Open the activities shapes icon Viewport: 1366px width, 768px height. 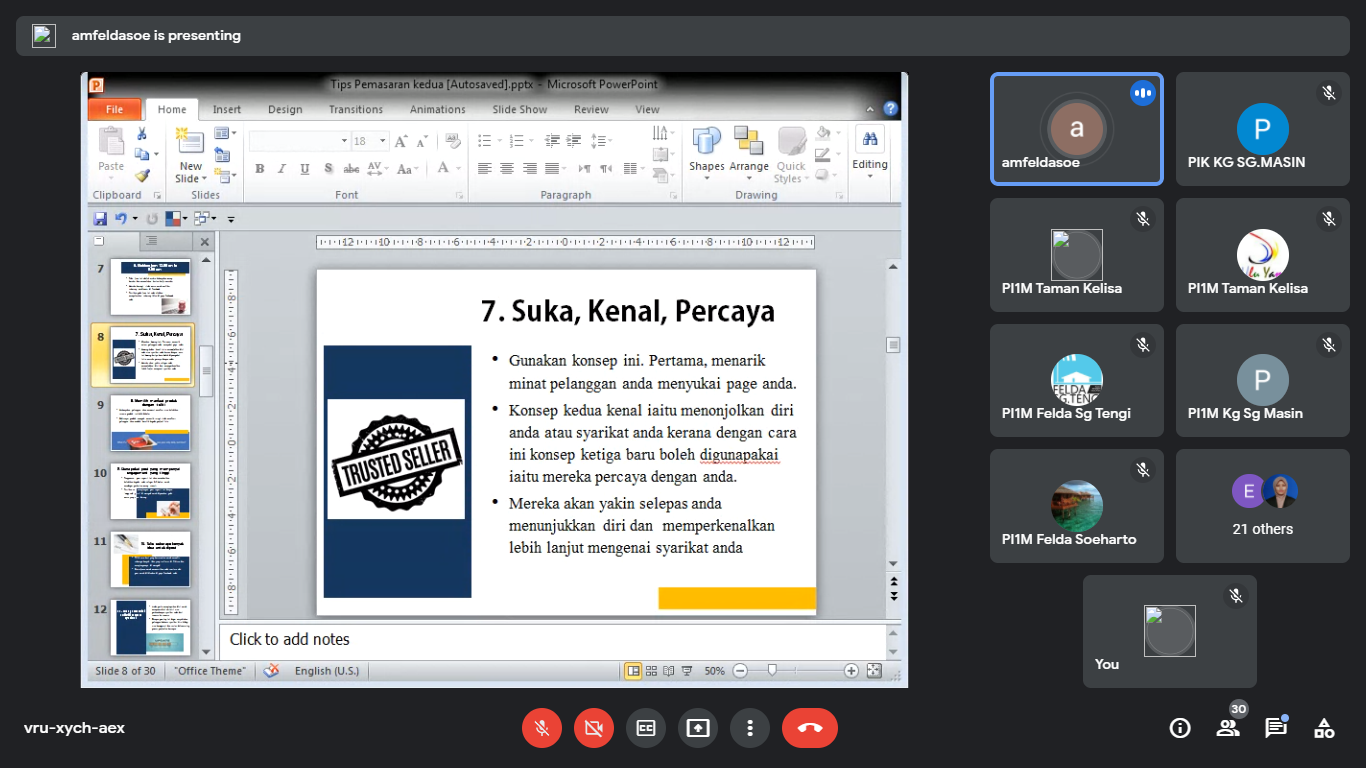[1324, 728]
